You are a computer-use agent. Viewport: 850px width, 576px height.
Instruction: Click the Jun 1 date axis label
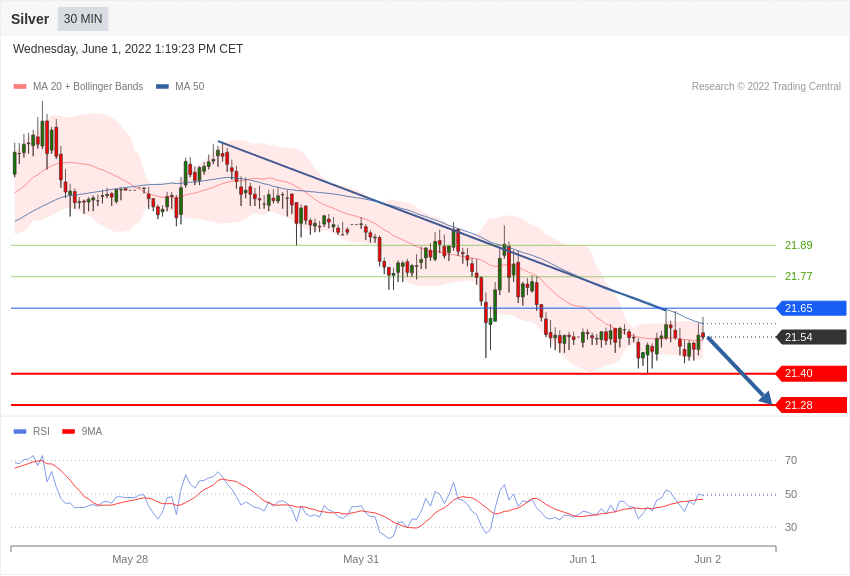pos(583,559)
